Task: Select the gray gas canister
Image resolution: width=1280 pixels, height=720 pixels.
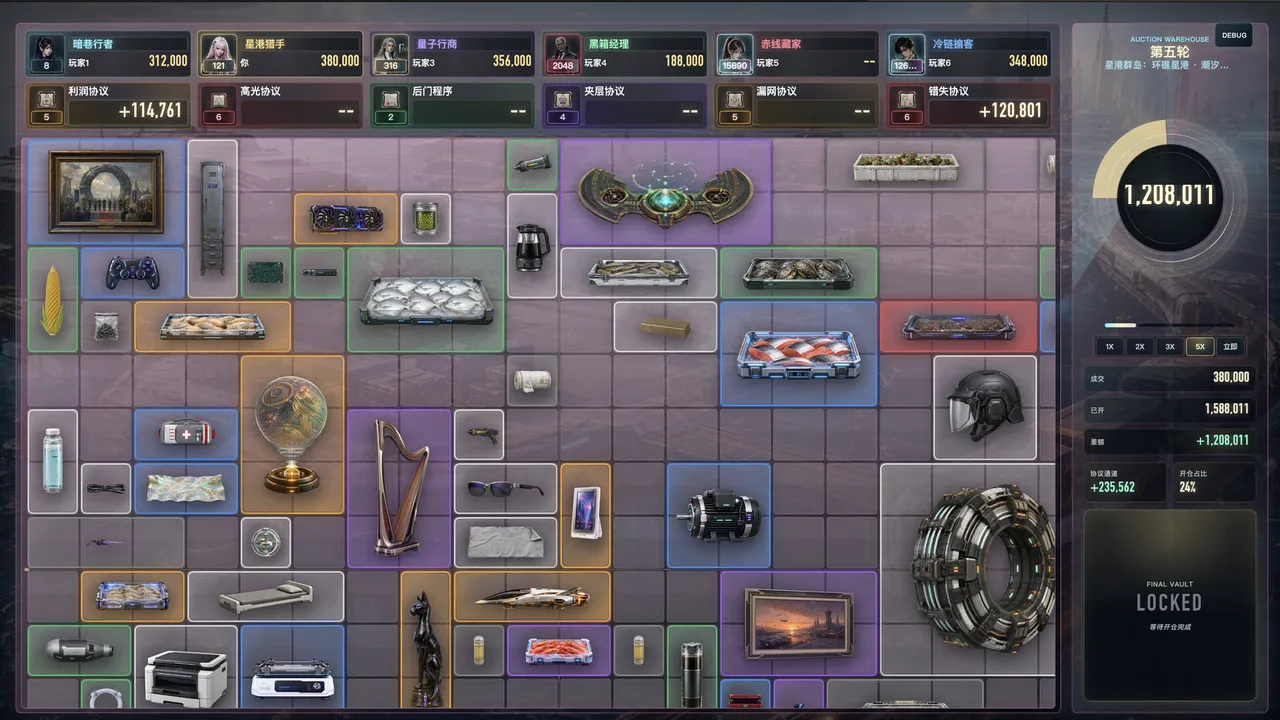Action: [x=79, y=650]
